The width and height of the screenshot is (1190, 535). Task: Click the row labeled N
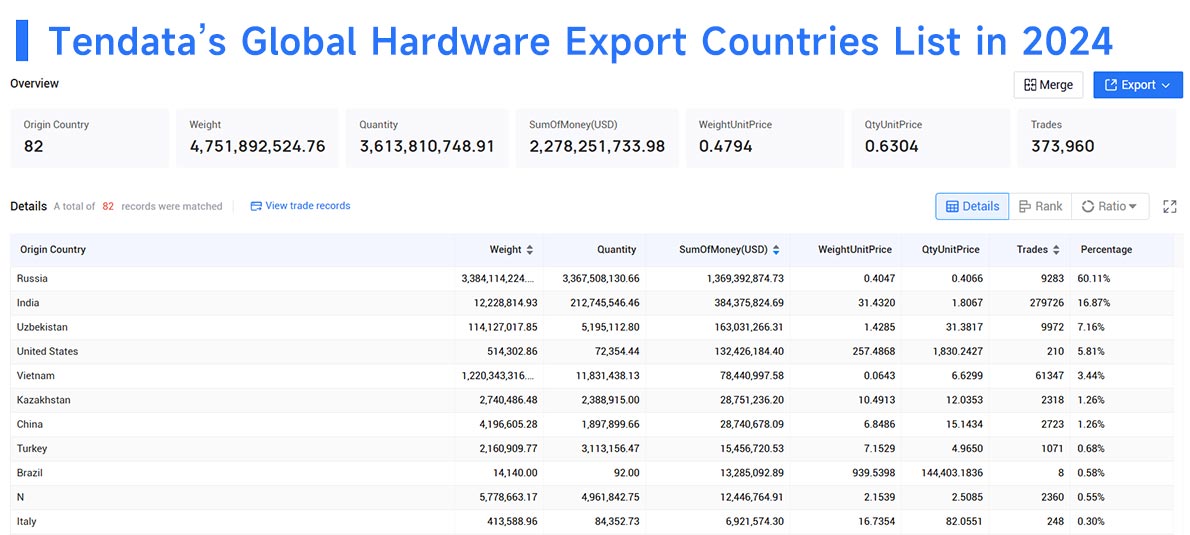592,497
